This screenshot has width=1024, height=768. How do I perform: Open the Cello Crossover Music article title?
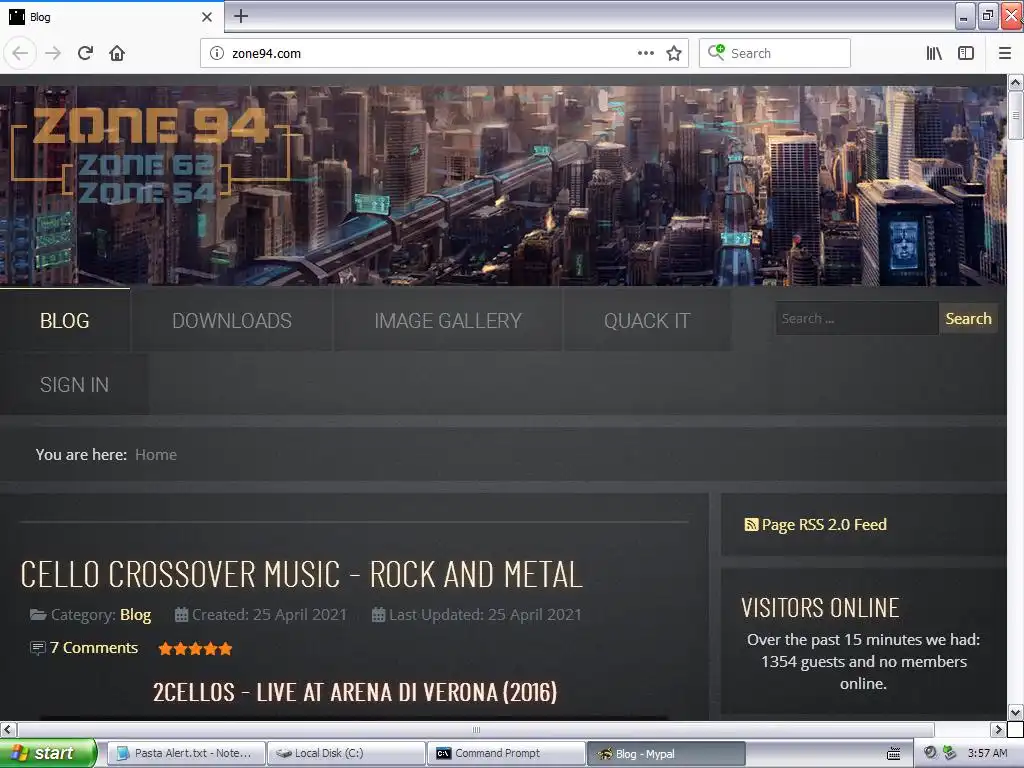[x=301, y=575]
